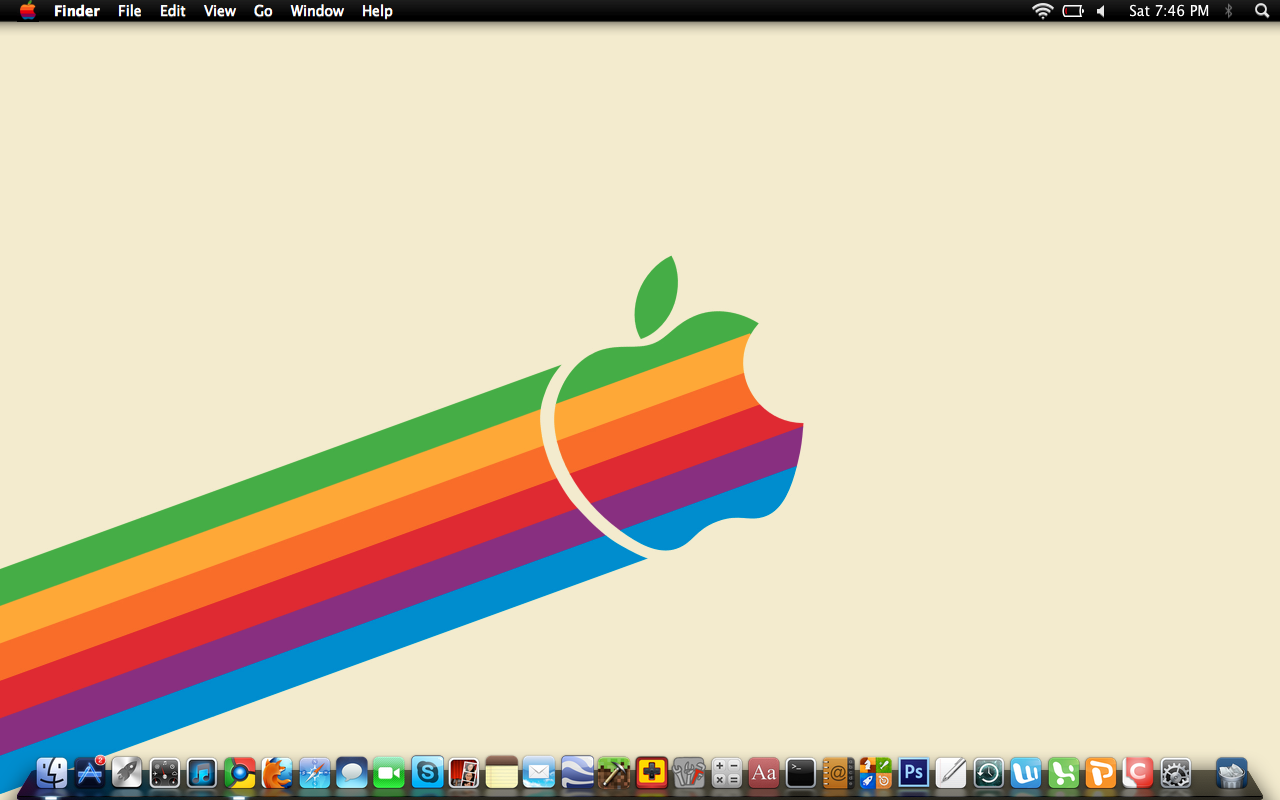
Task: Open the red C app icon in Dock
Action: (x=1138, y=773)
